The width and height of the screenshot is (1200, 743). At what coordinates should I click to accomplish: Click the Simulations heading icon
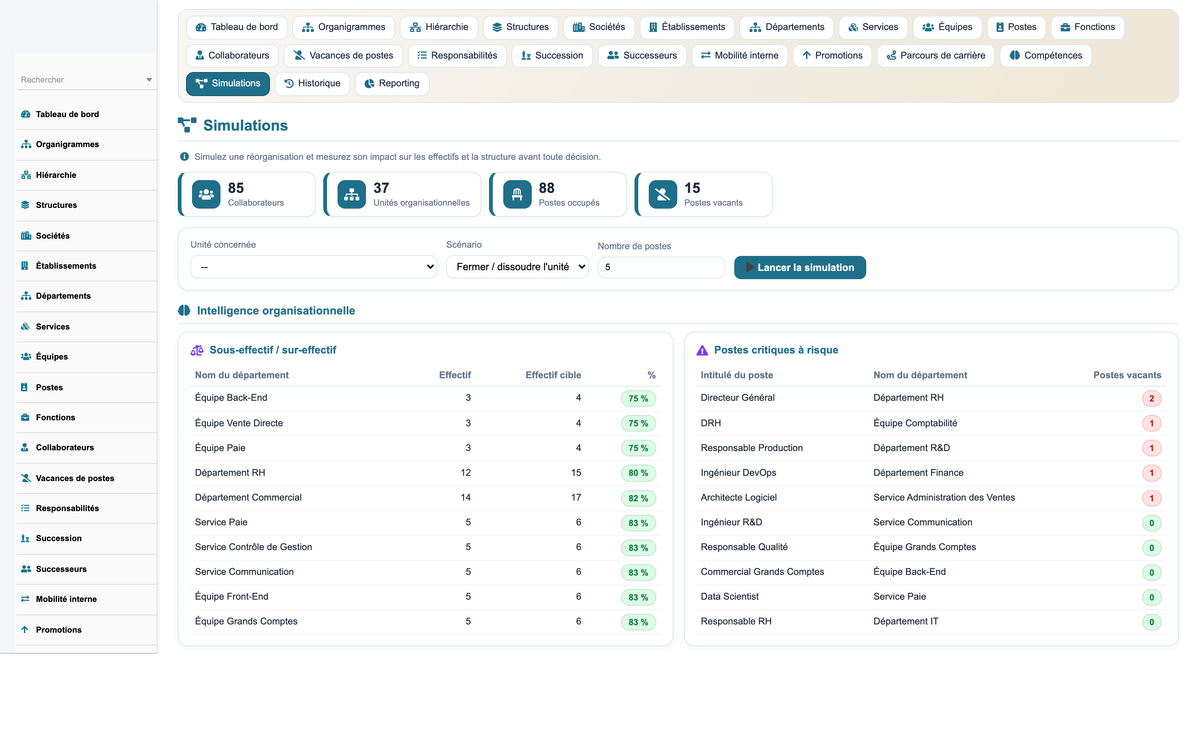click(187, 125)
